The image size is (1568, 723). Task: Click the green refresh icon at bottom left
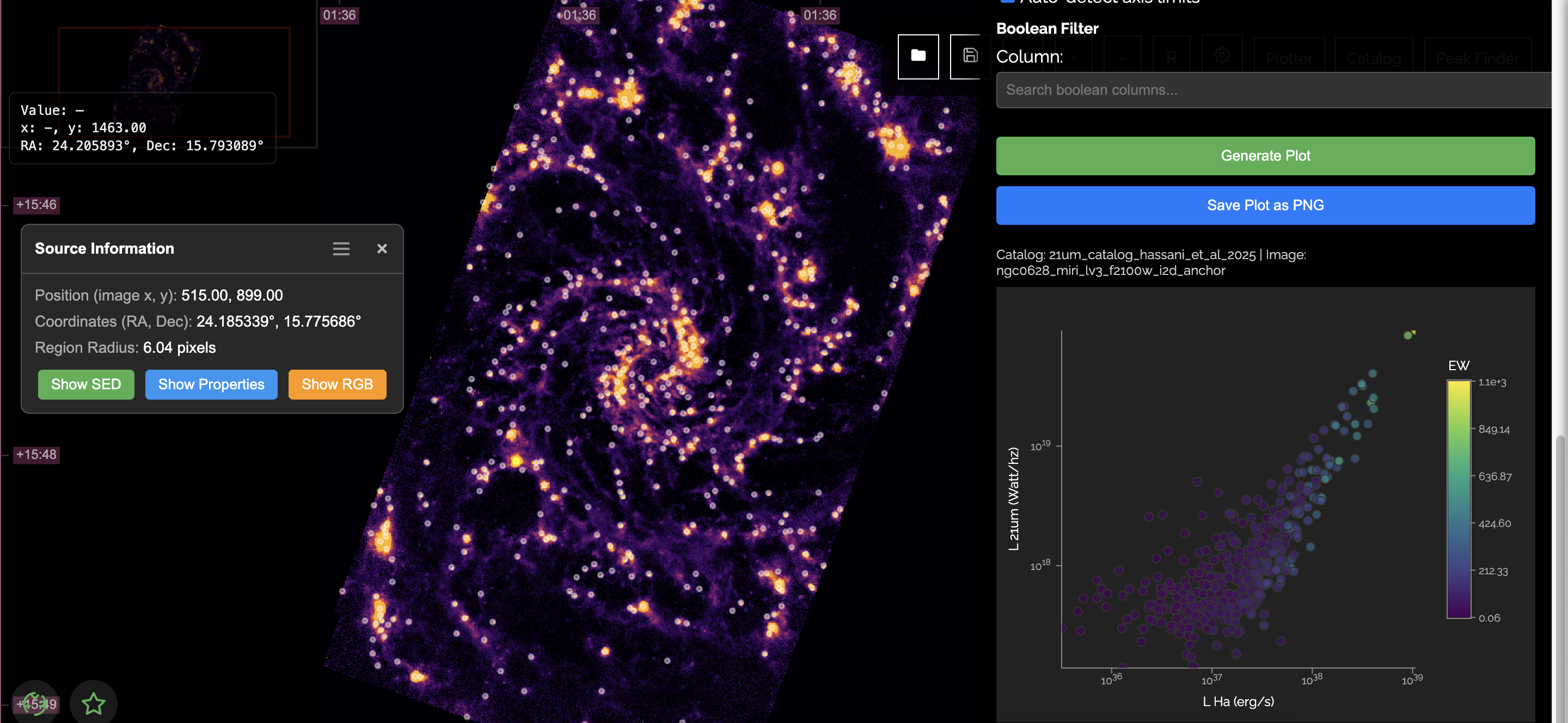click(x=35, y=703)
